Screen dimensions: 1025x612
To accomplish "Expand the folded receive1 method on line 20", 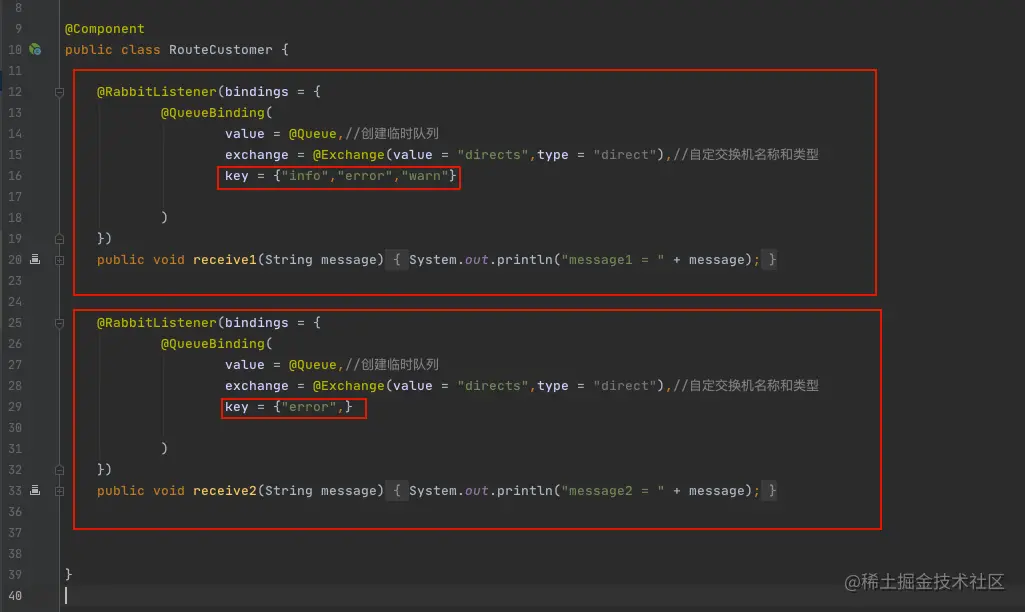I will pos(59,260).
